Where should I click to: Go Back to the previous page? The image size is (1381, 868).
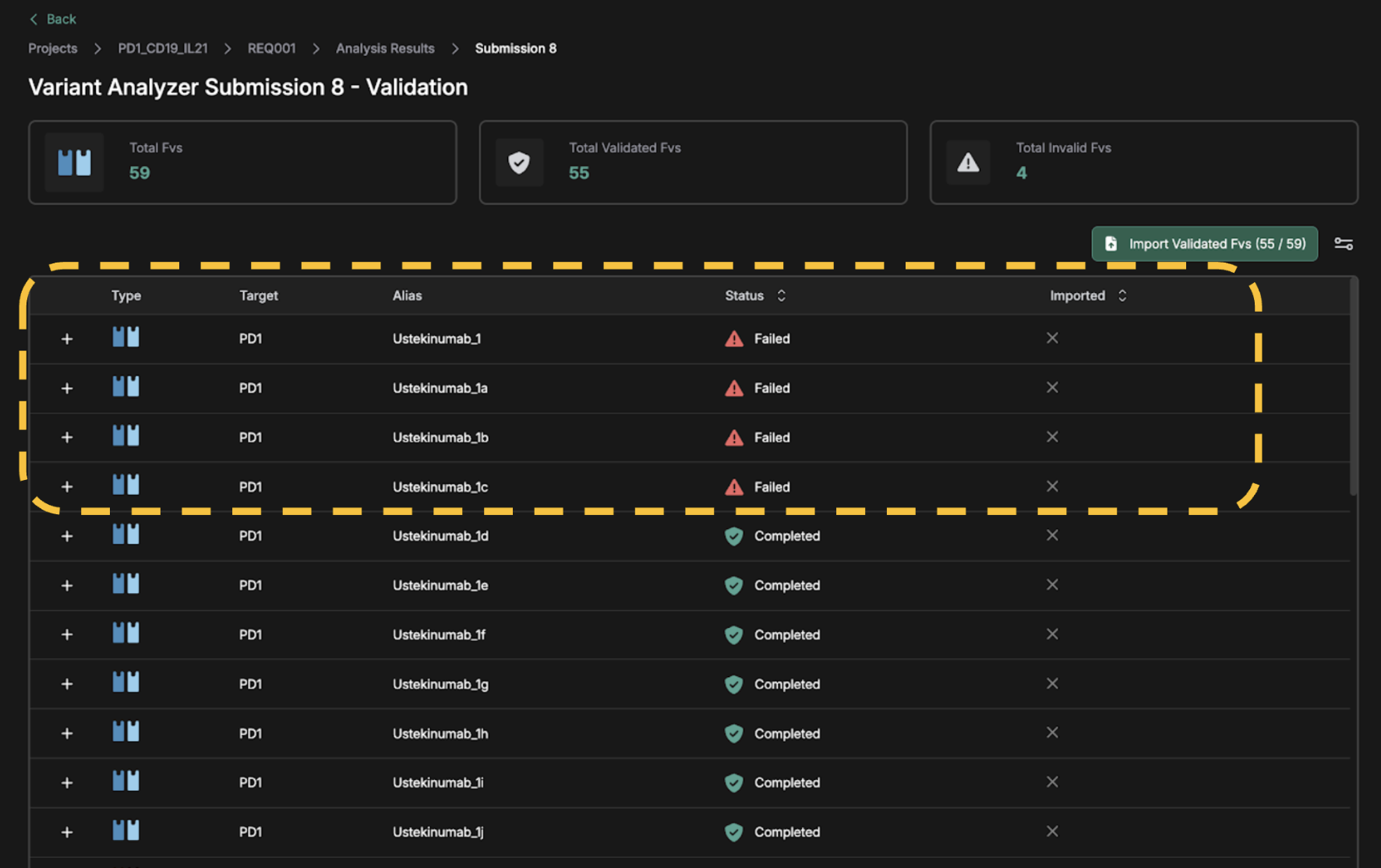click(53, 19)
